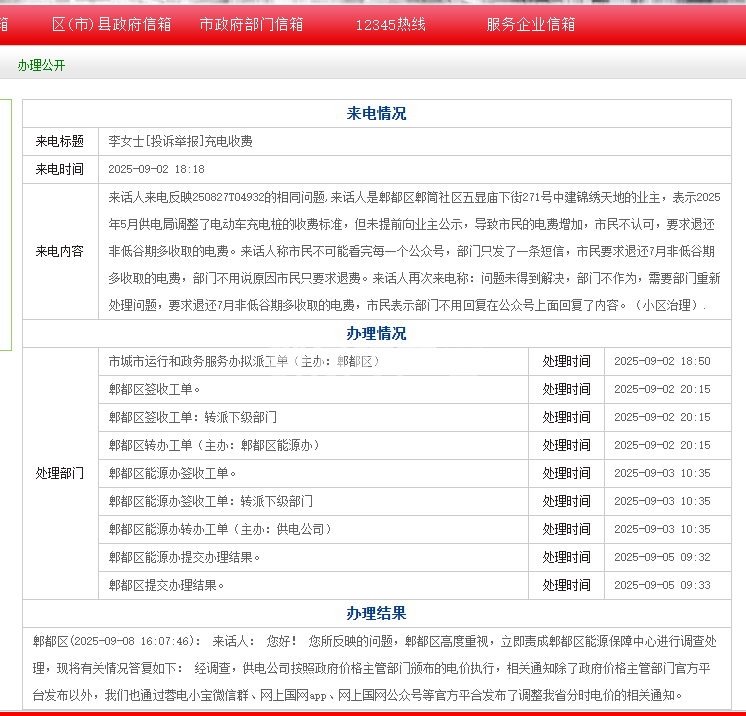Click the 办理公开 breadcrumb link

41,65
